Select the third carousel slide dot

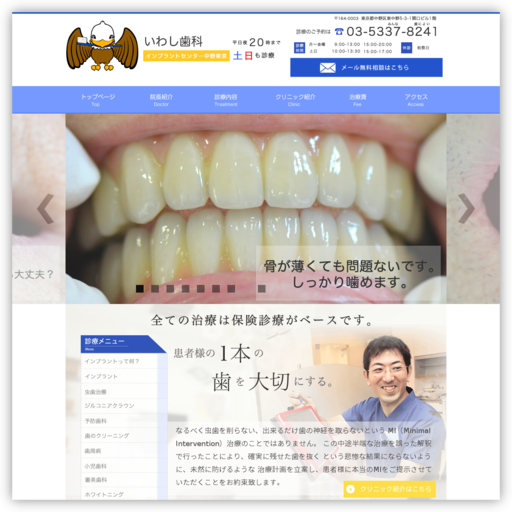tap(170, 289)
